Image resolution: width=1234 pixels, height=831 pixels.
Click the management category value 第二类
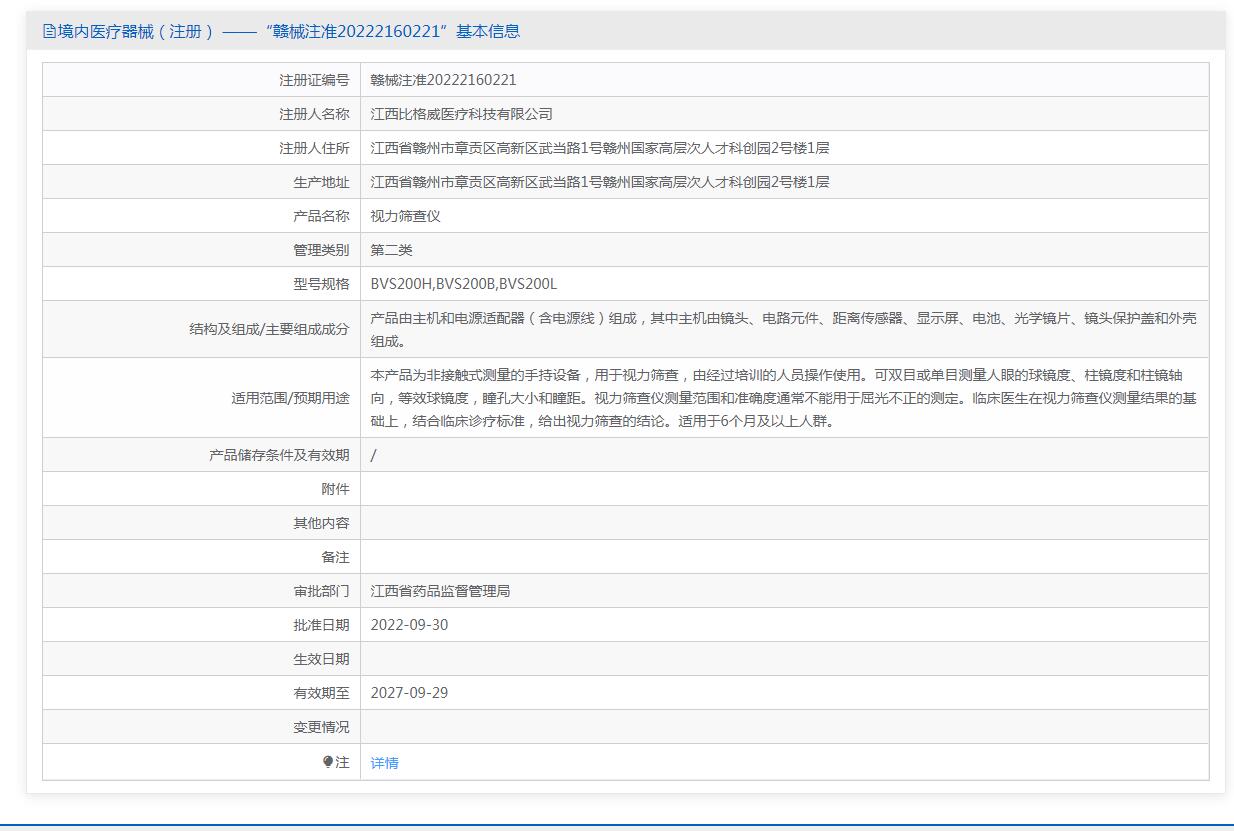click(x=391, y=250)
